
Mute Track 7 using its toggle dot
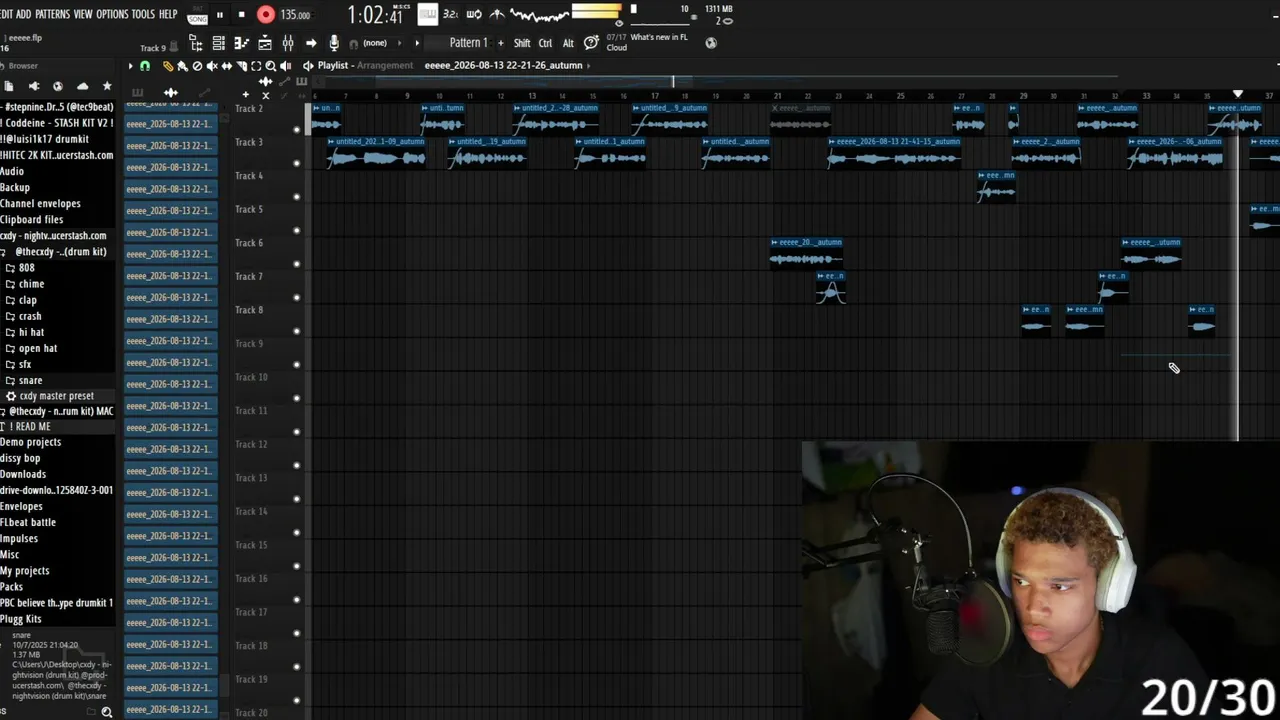(296, 297)
